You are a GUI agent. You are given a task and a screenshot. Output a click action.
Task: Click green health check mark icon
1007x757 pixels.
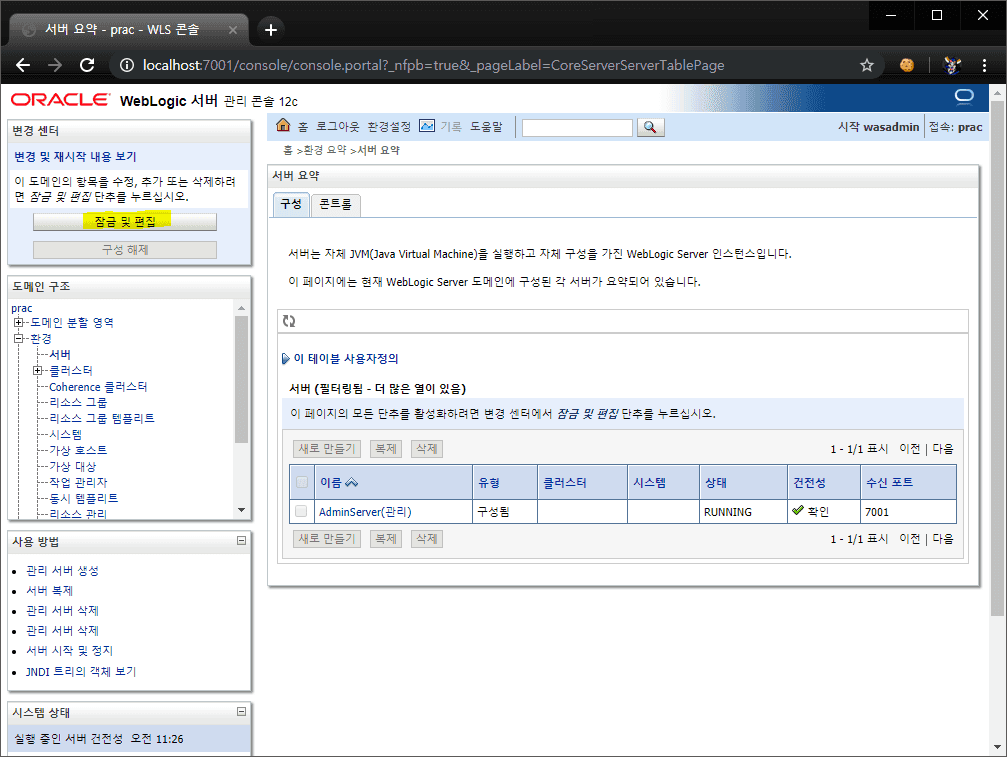798,510
